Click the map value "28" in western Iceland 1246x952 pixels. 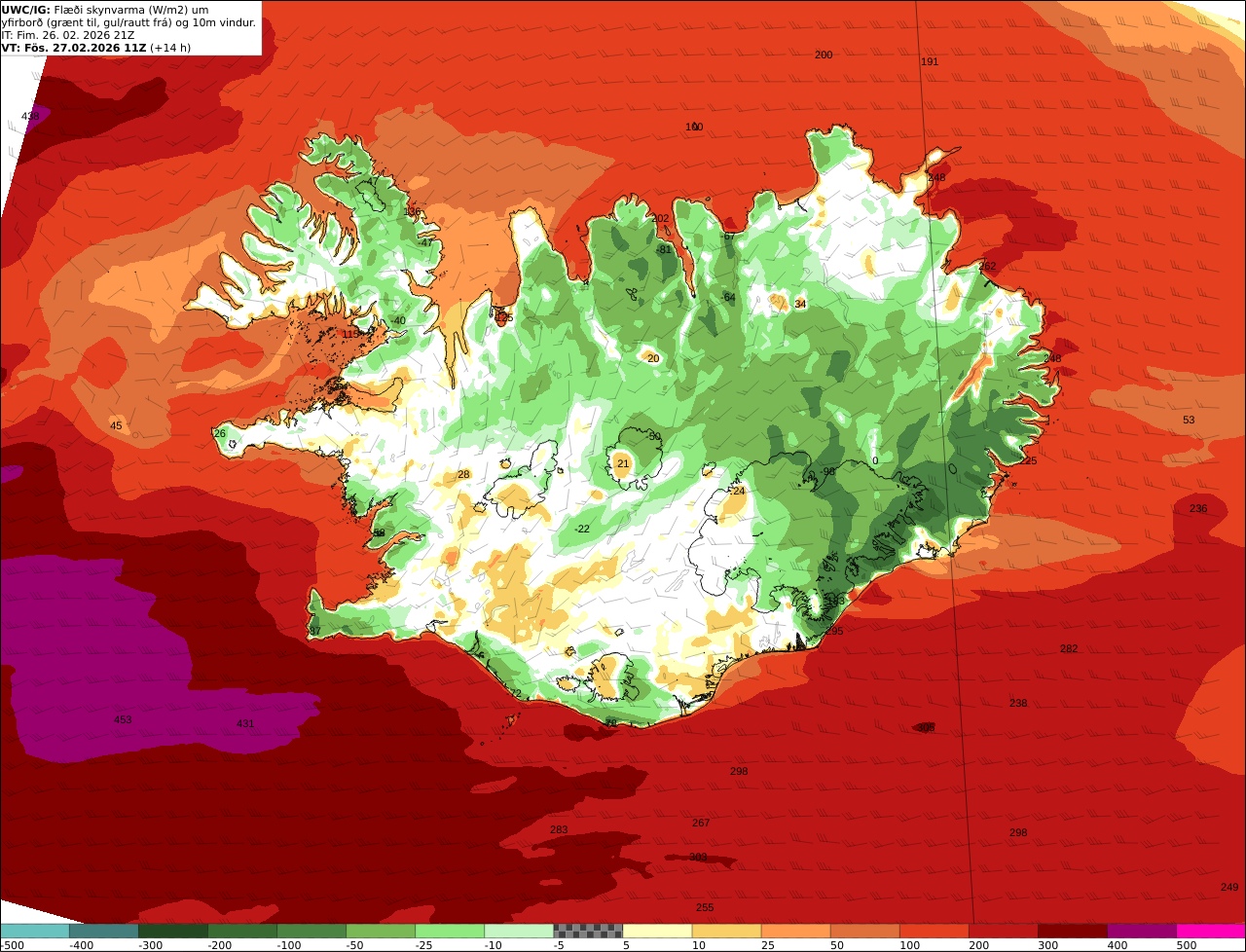[463, 475]
